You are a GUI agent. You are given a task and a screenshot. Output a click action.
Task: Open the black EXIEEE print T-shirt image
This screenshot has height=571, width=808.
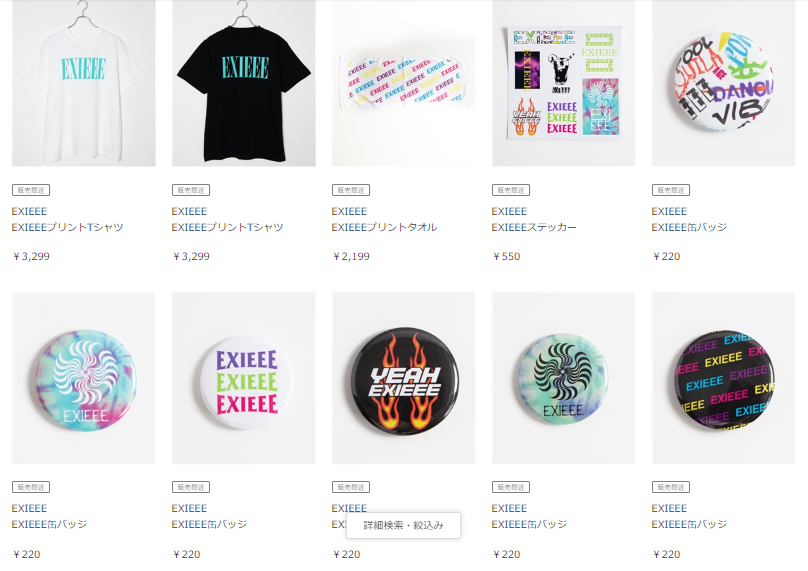click(x=244, y=83)
